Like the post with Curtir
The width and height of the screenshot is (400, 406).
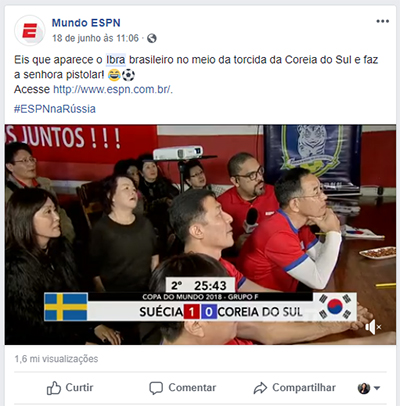pos(70,388)
